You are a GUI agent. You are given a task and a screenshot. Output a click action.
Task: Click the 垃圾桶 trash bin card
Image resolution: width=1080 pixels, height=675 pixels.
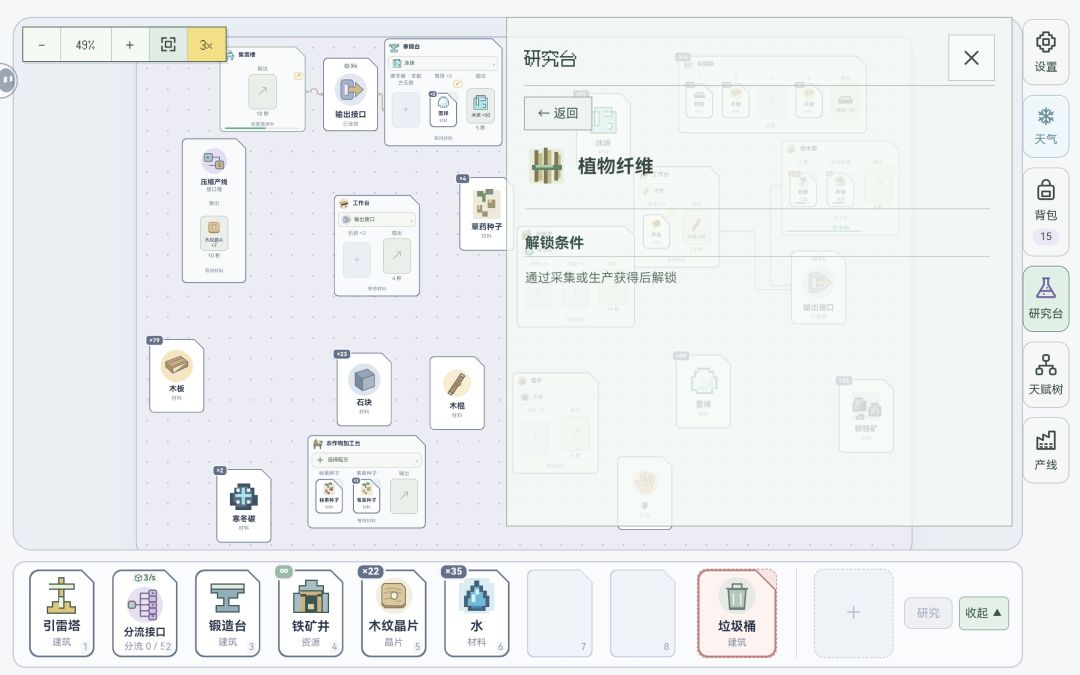tap(737, 613)
